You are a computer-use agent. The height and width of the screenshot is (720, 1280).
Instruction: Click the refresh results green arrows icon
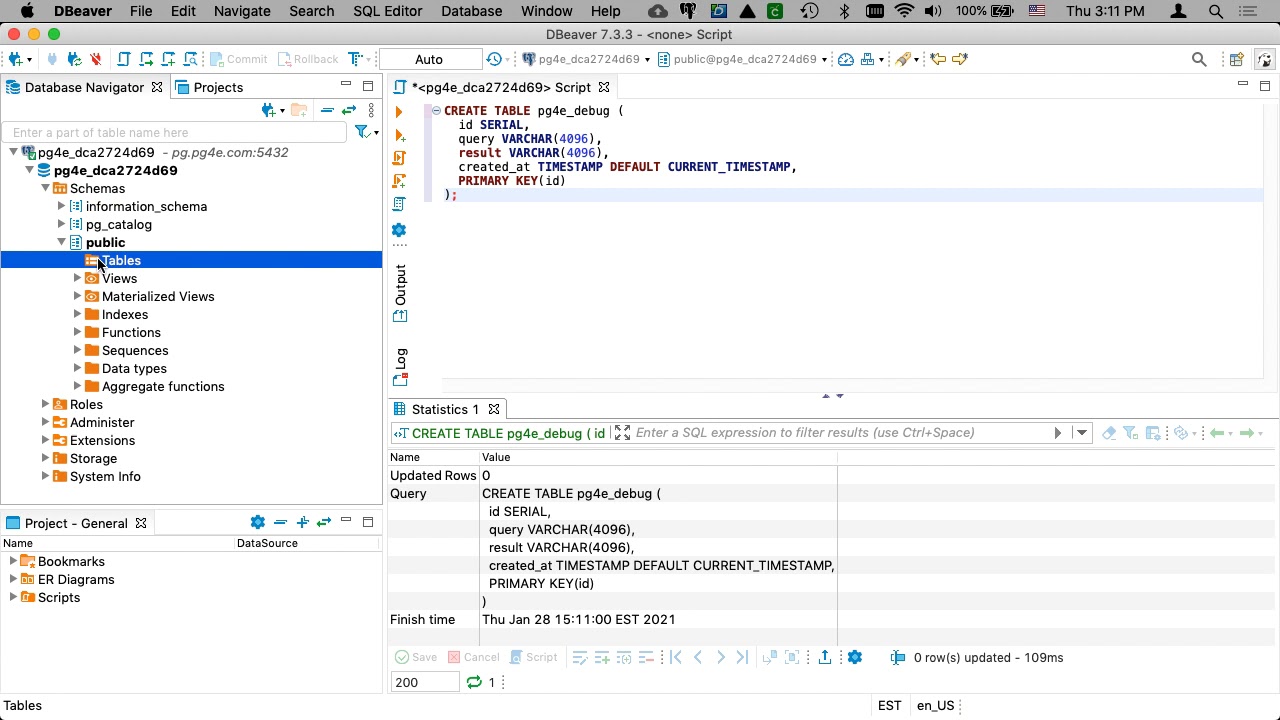coord(474,682)
